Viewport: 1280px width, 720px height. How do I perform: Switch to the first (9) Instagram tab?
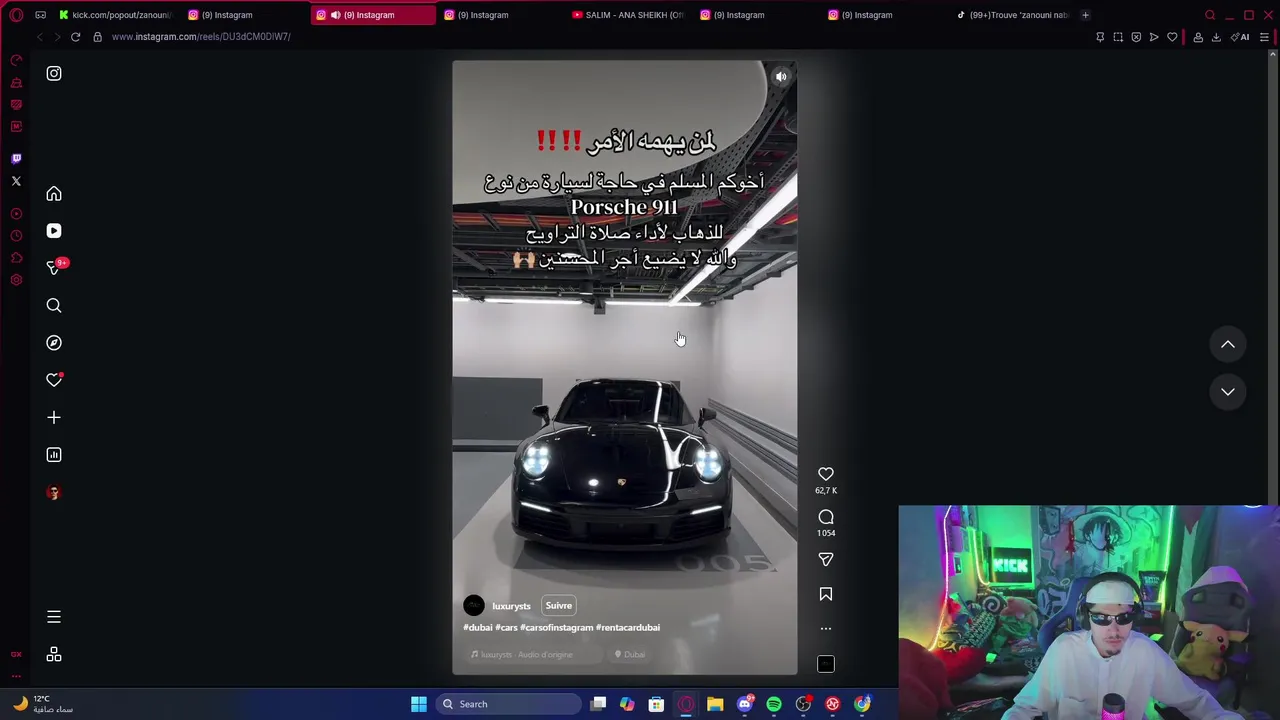244,15
